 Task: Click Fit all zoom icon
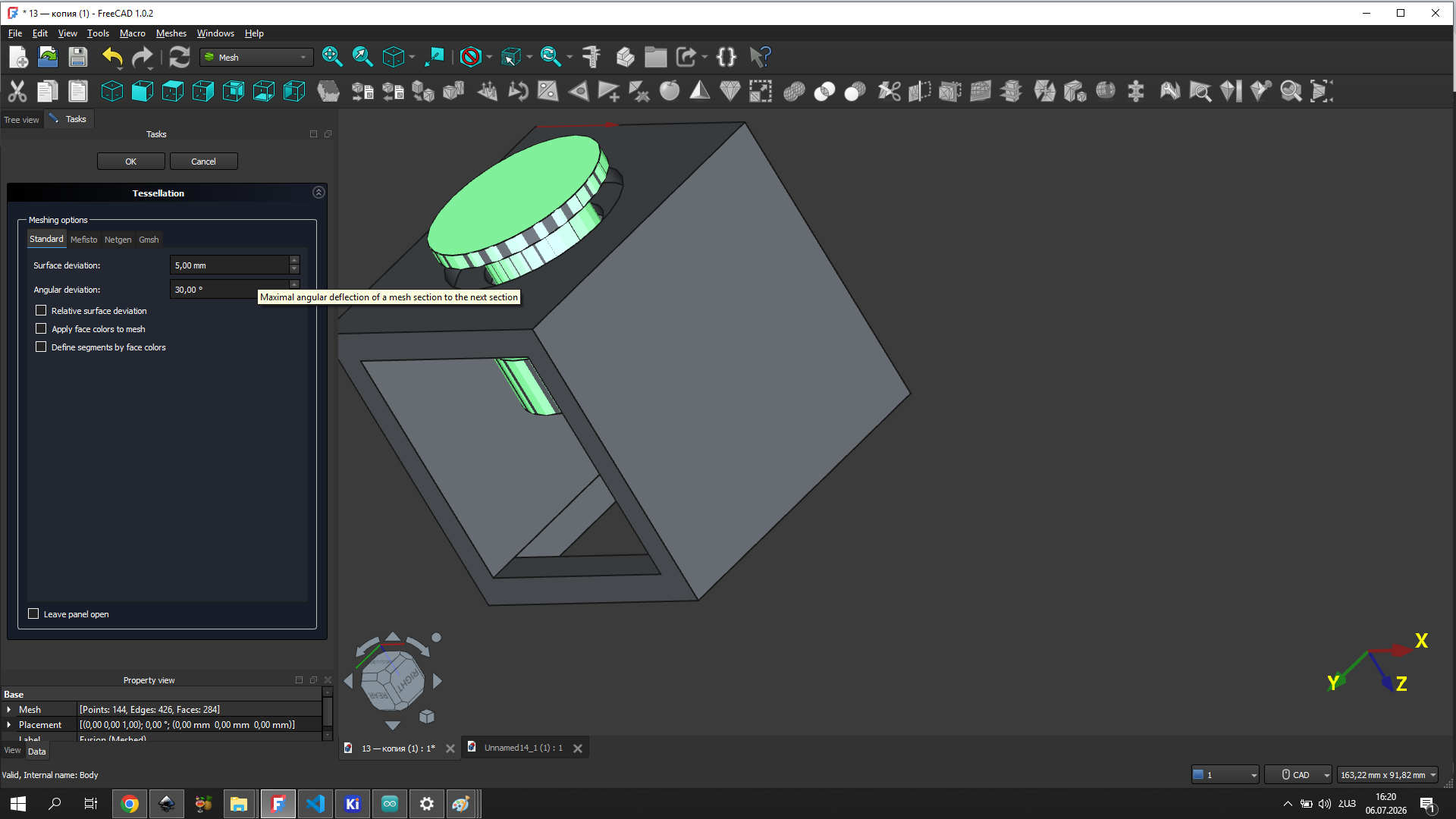331,57
